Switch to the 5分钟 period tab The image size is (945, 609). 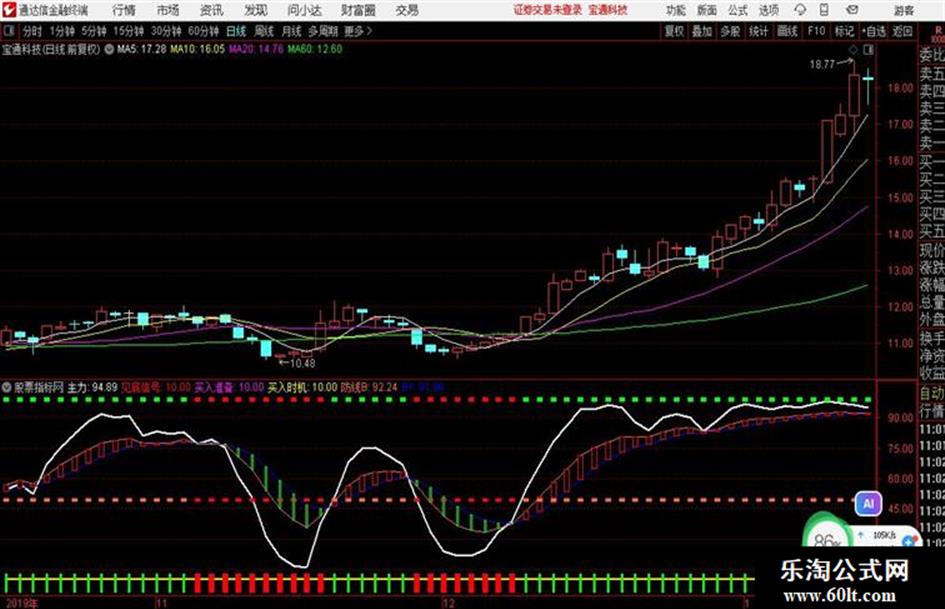point(93,31)
